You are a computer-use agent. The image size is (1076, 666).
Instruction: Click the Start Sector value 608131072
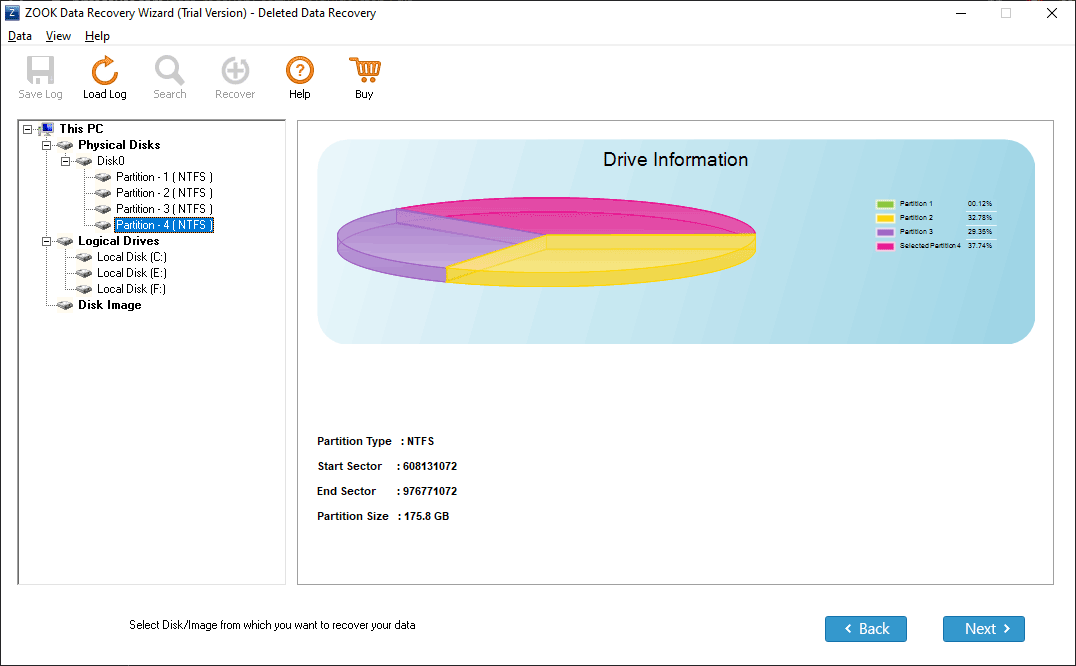coord(430,466)
